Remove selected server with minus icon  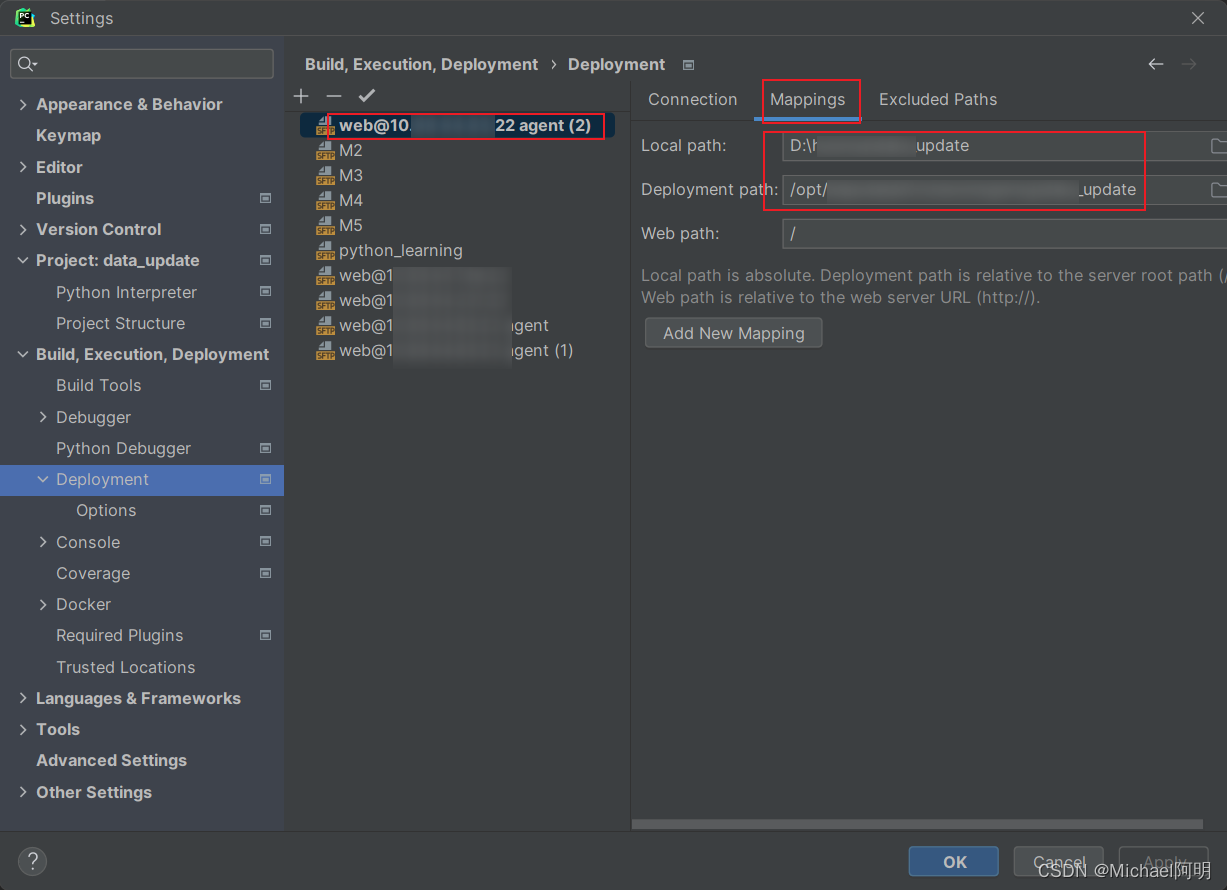(x=334, y=96)
